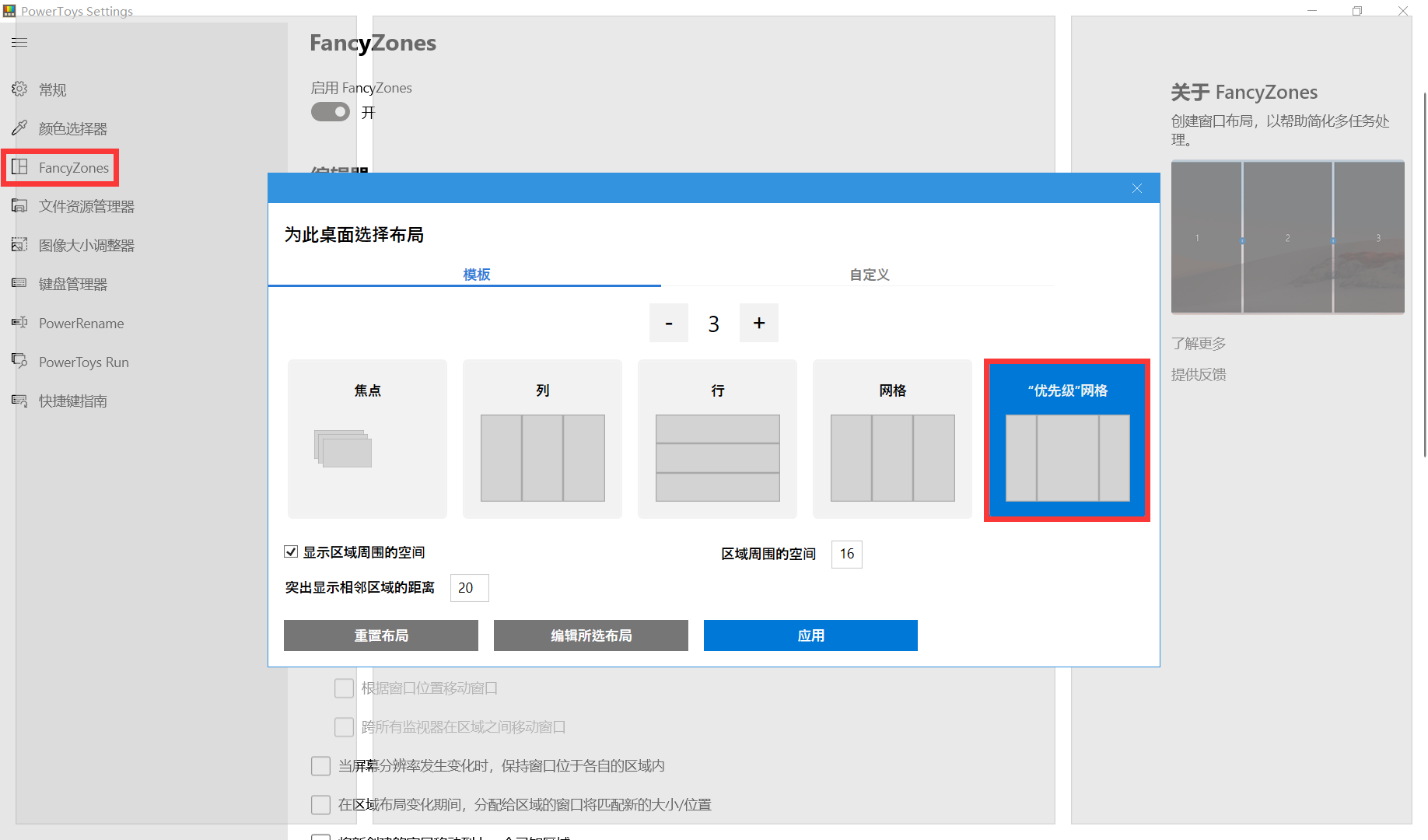Open 键盘管理器 settings page
Viewport: 1428px width, 840px height.
pos(73,284)
